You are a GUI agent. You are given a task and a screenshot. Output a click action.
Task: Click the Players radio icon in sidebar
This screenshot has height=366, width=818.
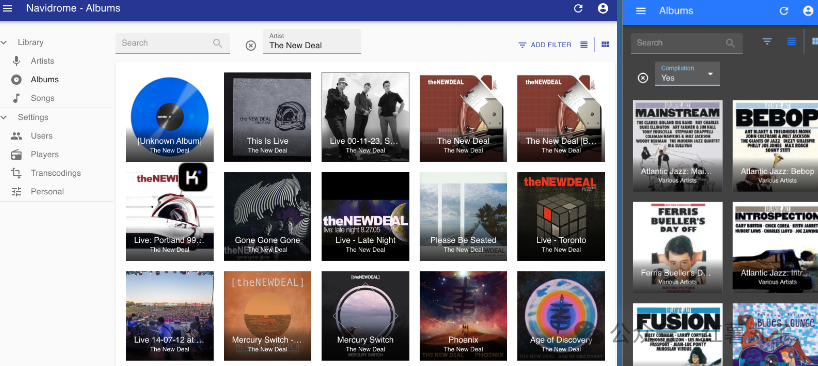pos(17,154)
